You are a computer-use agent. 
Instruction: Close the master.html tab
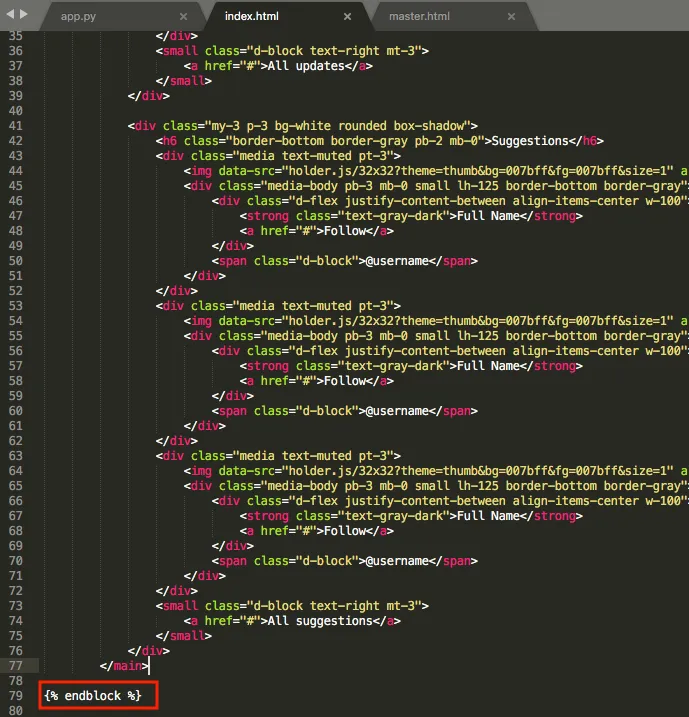click(511, 16)
